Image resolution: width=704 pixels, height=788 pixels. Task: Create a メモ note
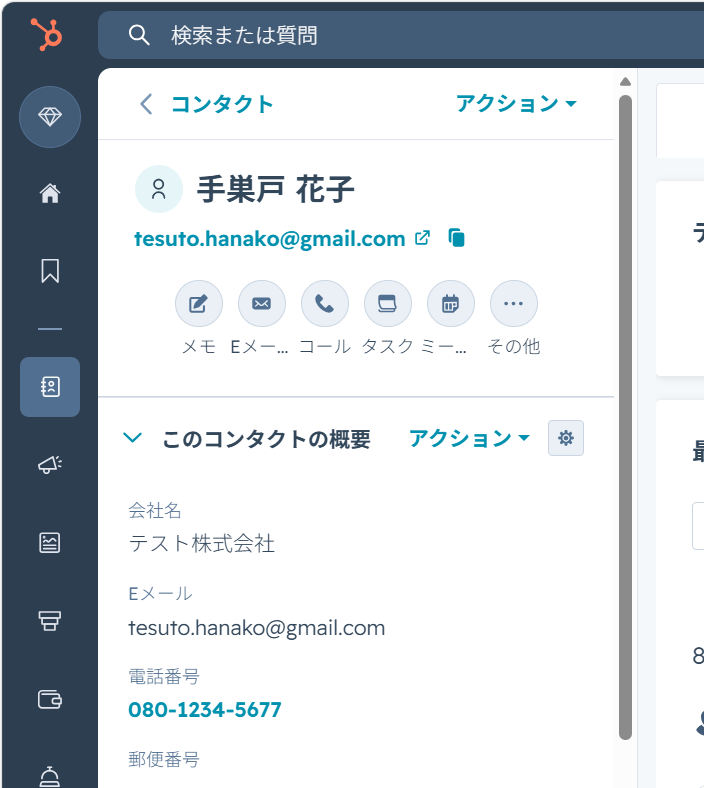[198, 304]
